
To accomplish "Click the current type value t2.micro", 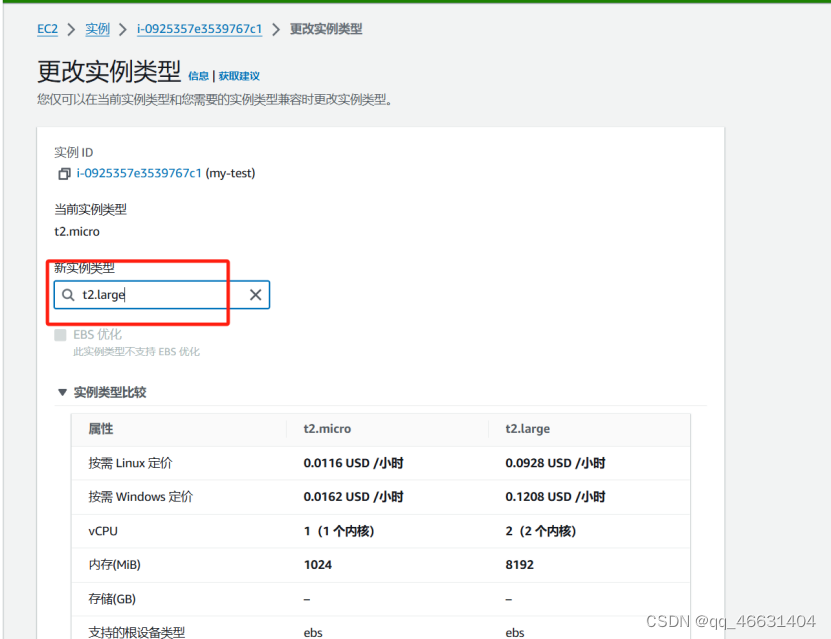I will point(77,232).
